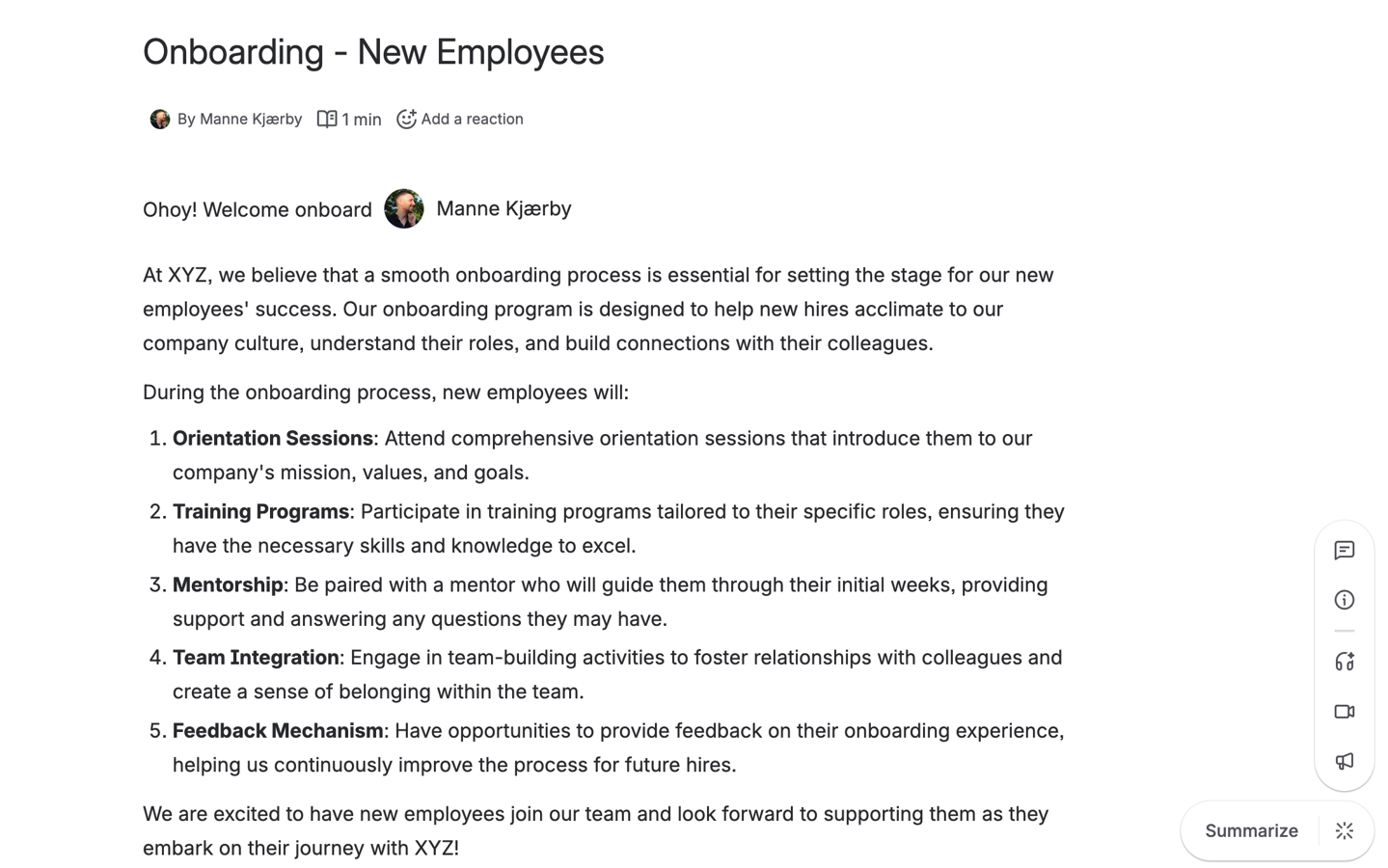
Task: Click the "Feedback Mechanism" bold text
Action: pyautogui.click(x=278, y=731)
